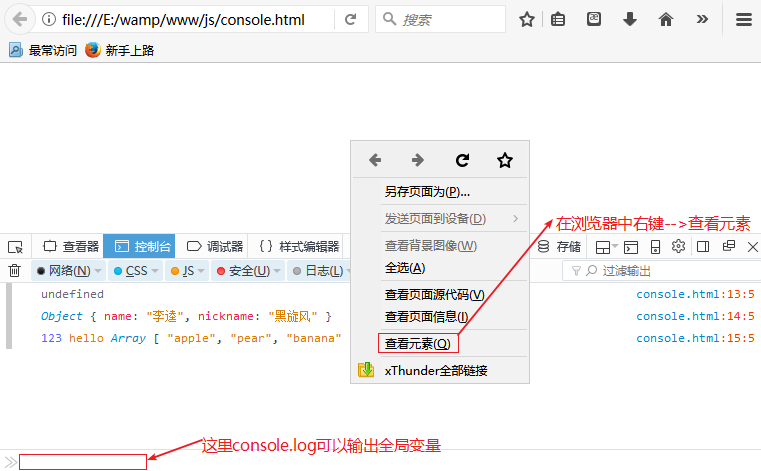The height and width of the screenshot is (471, 761).
Task: Switch to the 样式编辑器 style editor tab
Action: pos(299,247)
